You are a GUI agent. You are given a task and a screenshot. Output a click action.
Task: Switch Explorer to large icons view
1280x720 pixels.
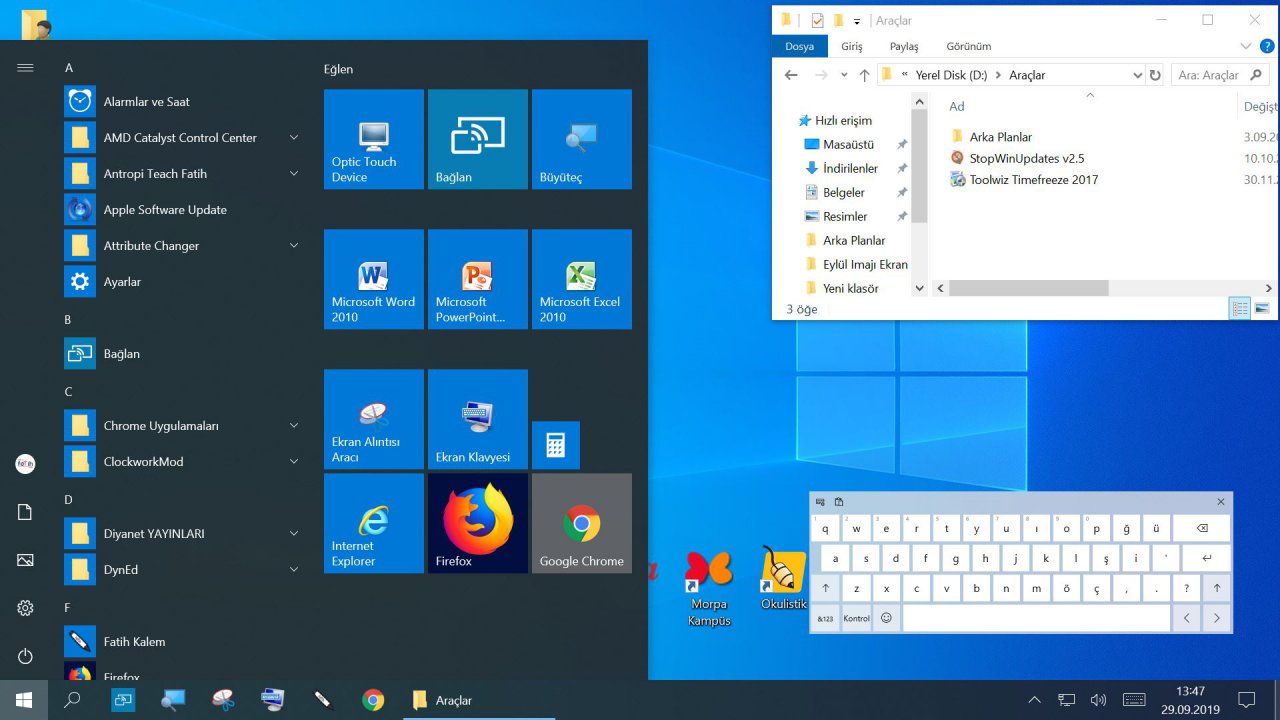(1262, 309)
